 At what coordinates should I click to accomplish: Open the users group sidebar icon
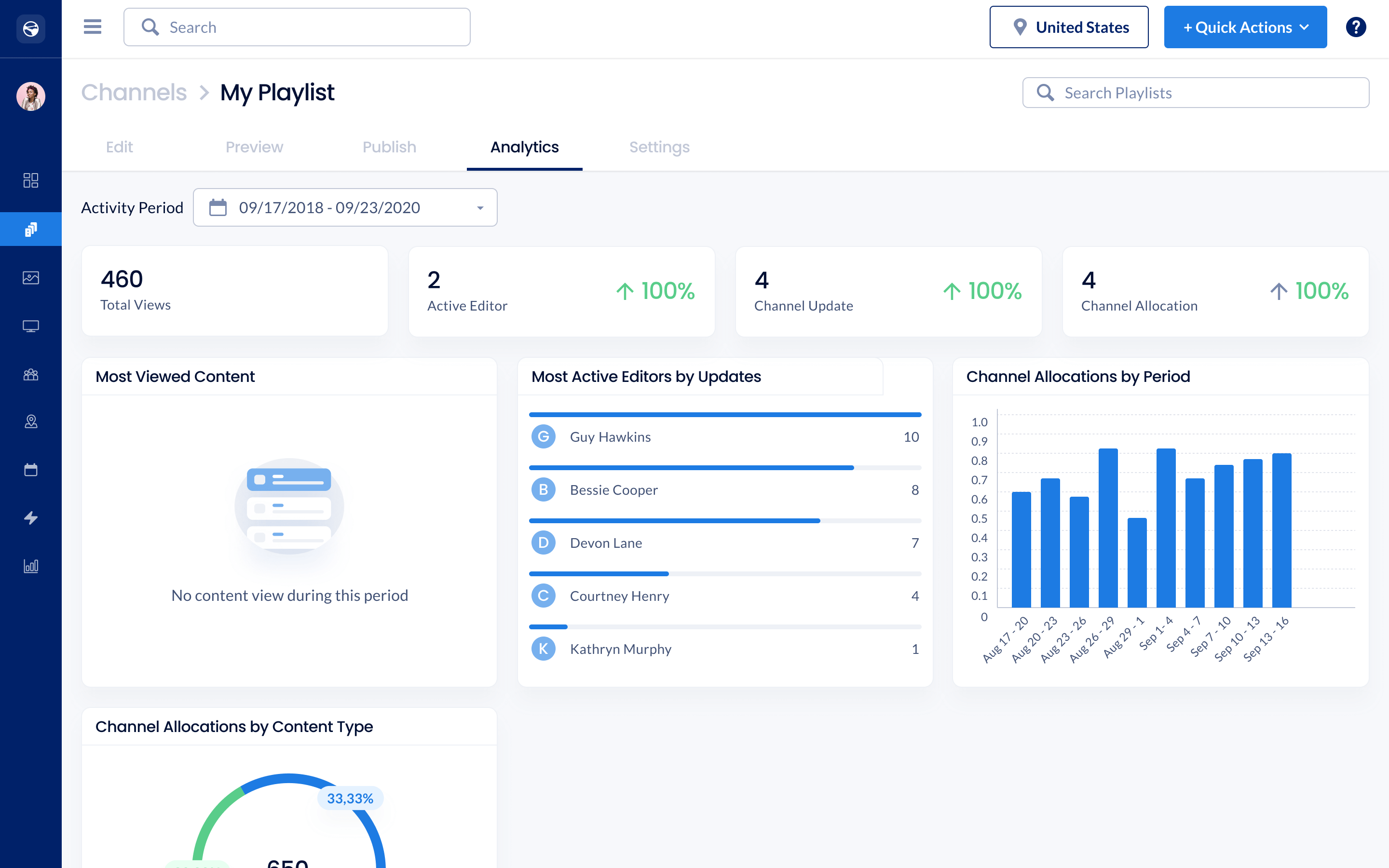click(31, 375)
